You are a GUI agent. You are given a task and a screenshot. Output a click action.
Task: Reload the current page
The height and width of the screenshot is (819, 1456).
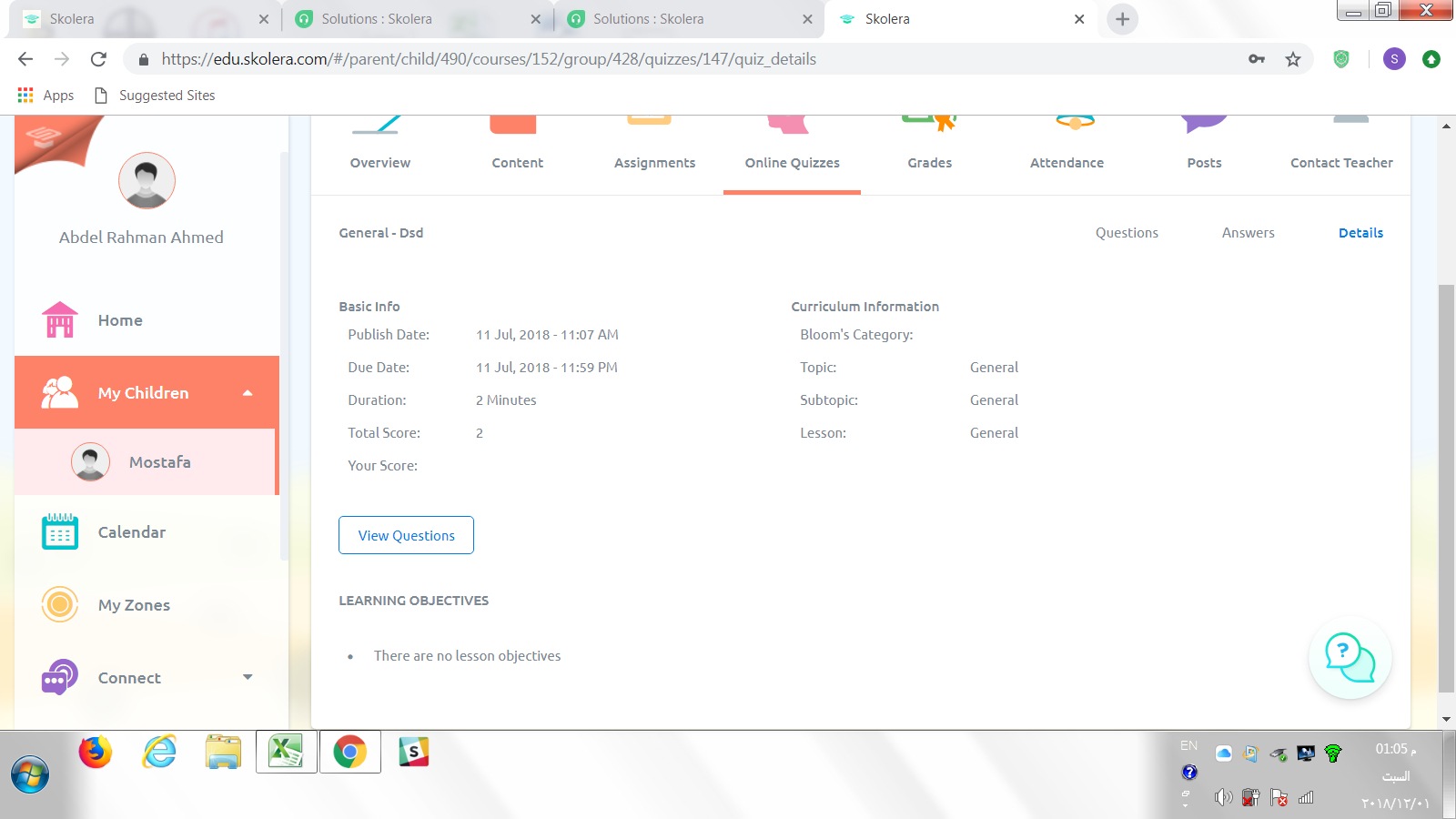(x=98, y=59)
